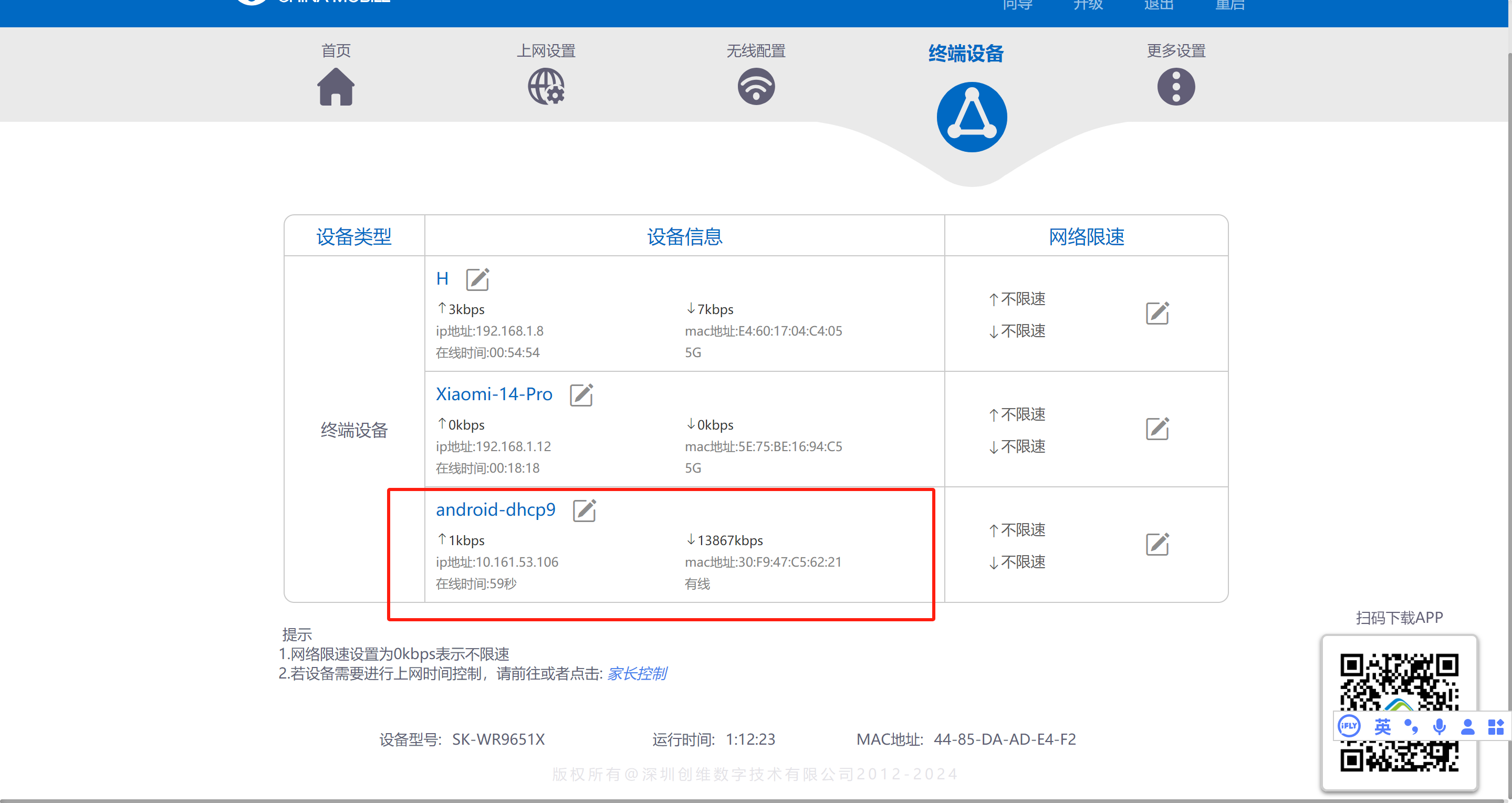Open iFLY user account icon
The image size is (1512, 803).
coord(1467,727)
